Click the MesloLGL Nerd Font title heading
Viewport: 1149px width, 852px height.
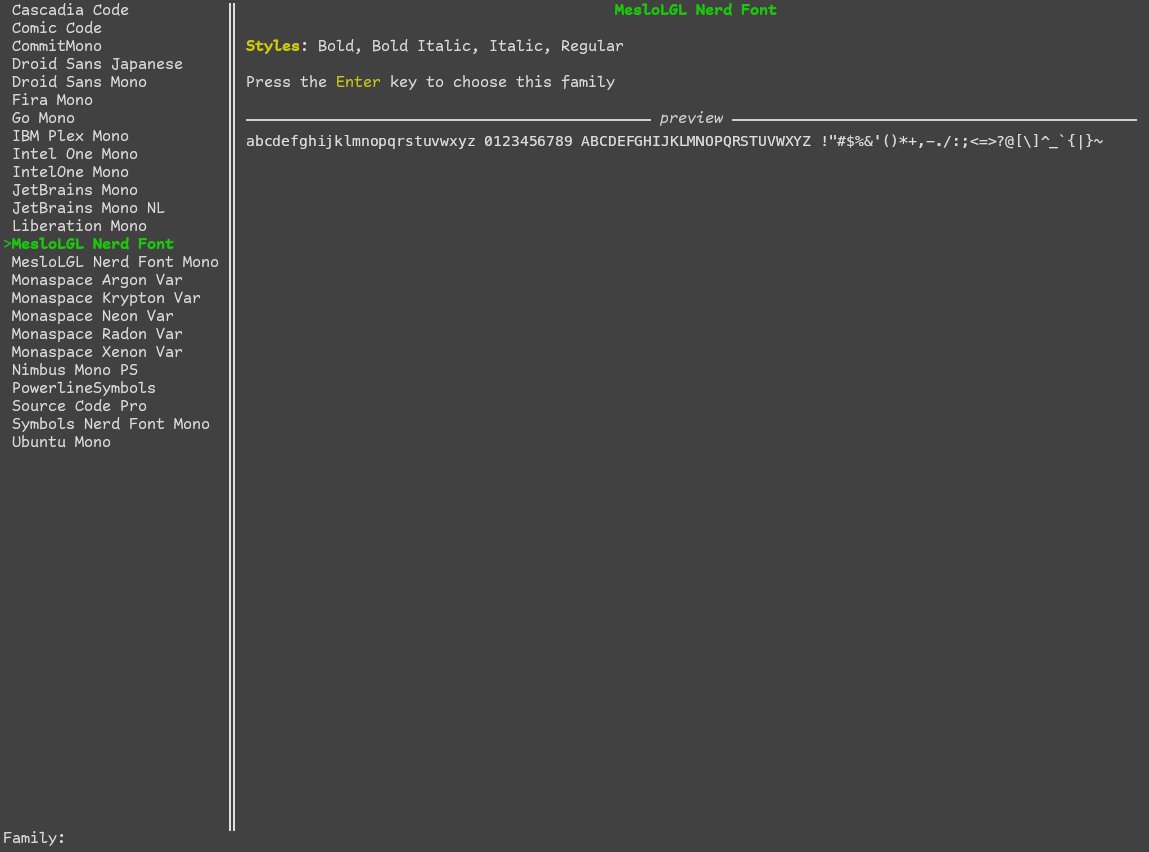pos(695,10)
